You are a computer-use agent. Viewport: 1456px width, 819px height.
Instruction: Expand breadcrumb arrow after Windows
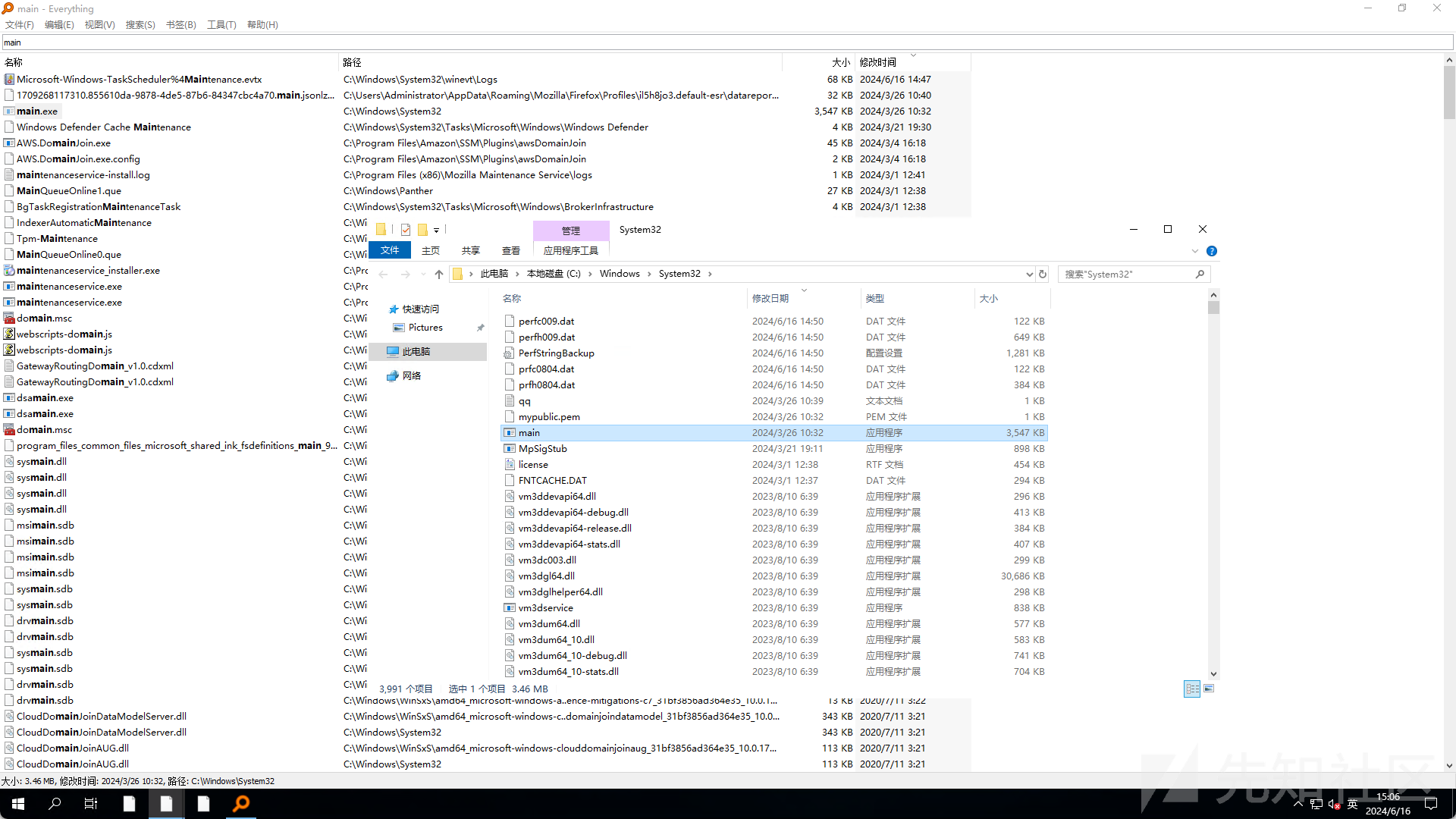pyautogui.click(x=649, y=274)
